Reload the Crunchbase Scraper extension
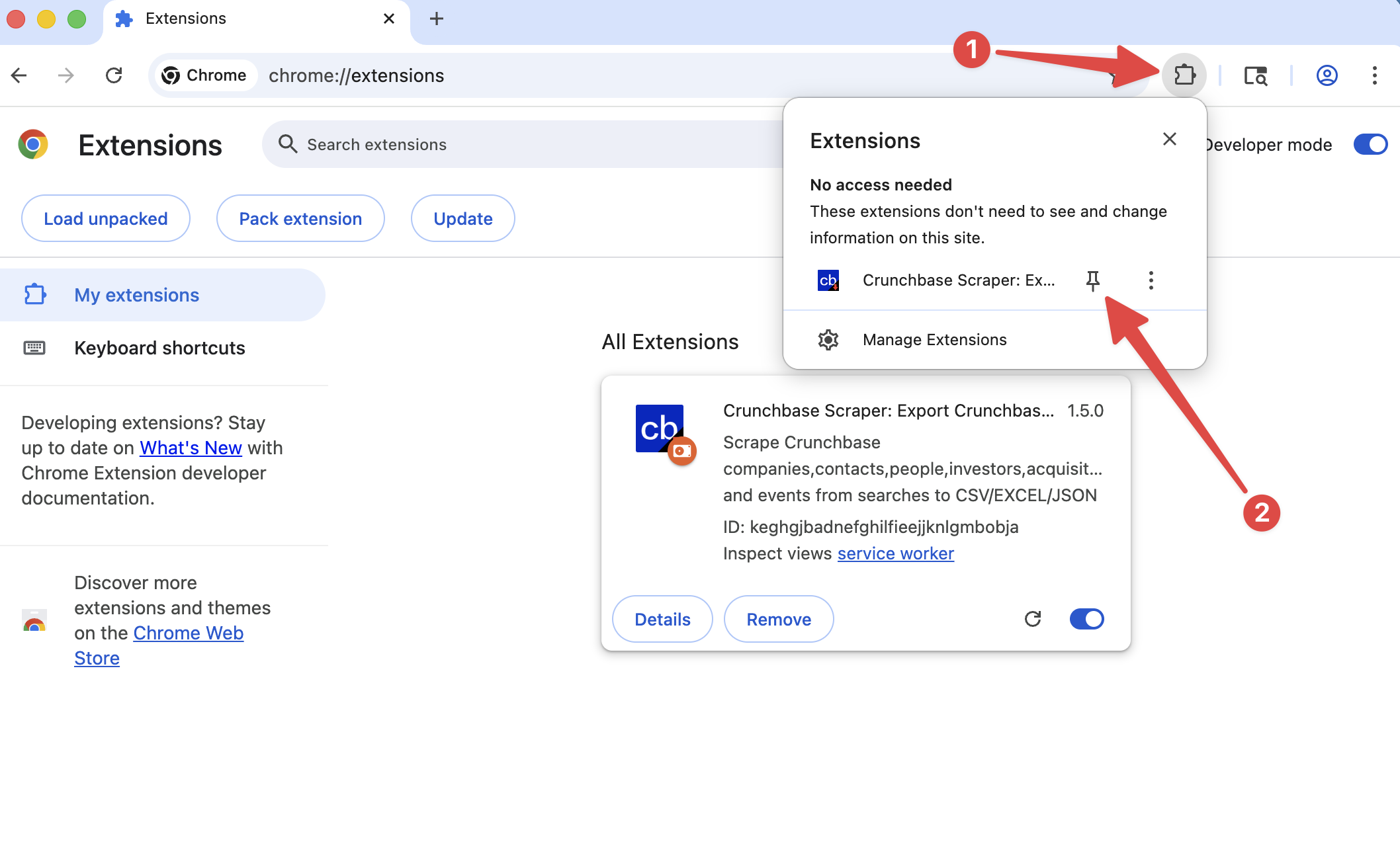Image resolution: width=1400 pixels, height=853 pixels. 1033,619
